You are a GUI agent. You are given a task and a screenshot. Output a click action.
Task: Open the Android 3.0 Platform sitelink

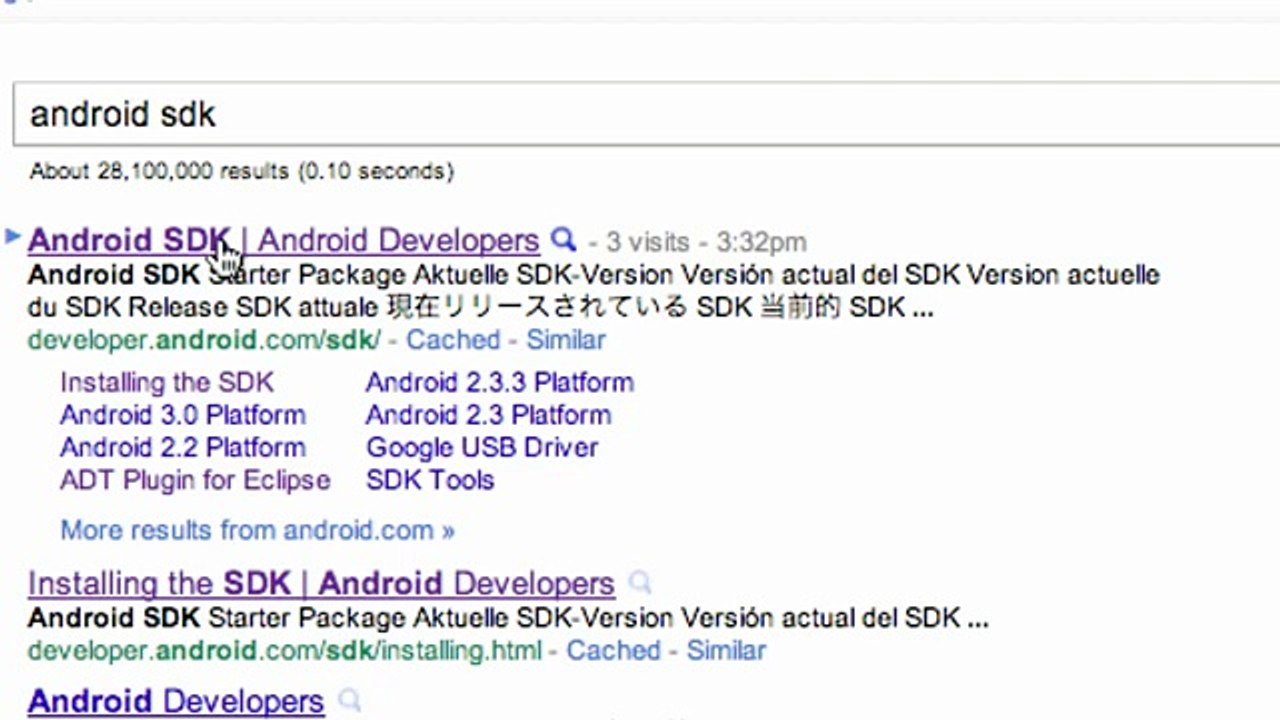183,415
